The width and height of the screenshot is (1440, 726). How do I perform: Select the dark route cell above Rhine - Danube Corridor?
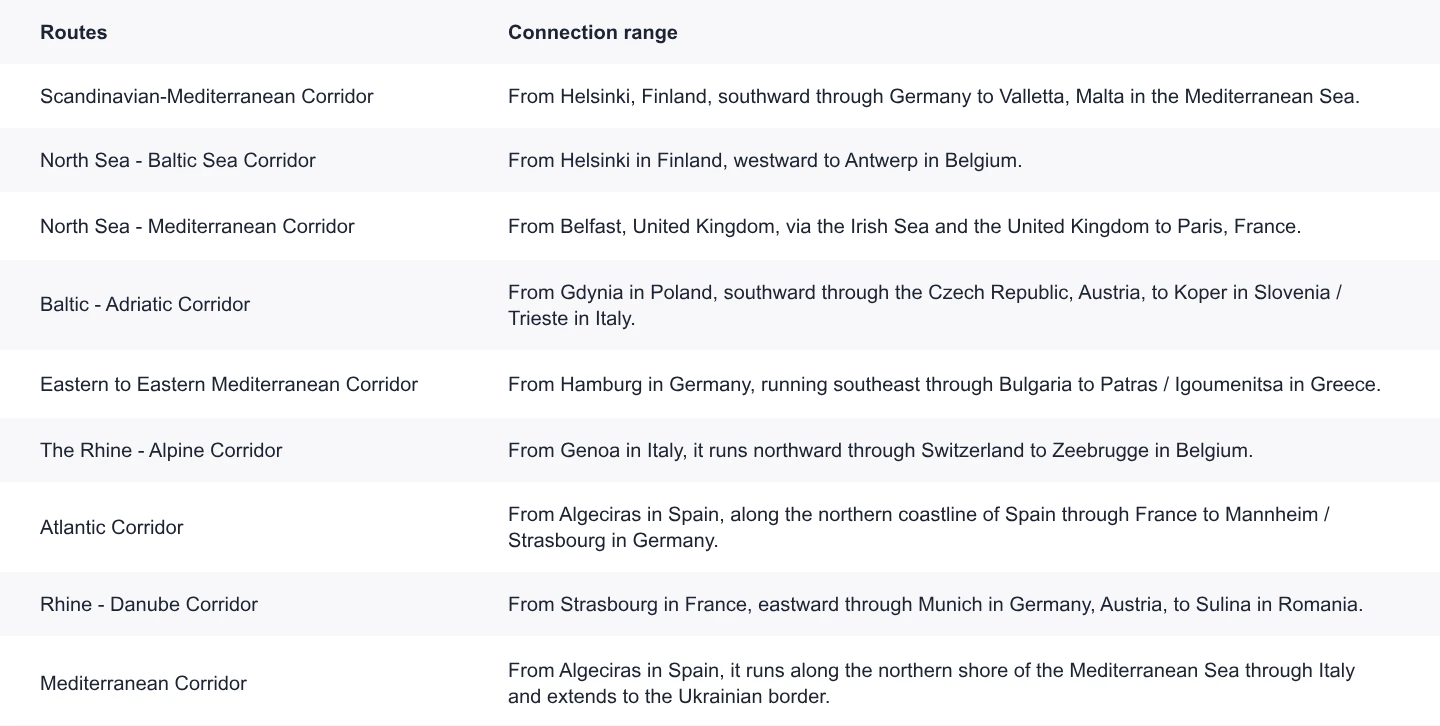coord(111,526)
